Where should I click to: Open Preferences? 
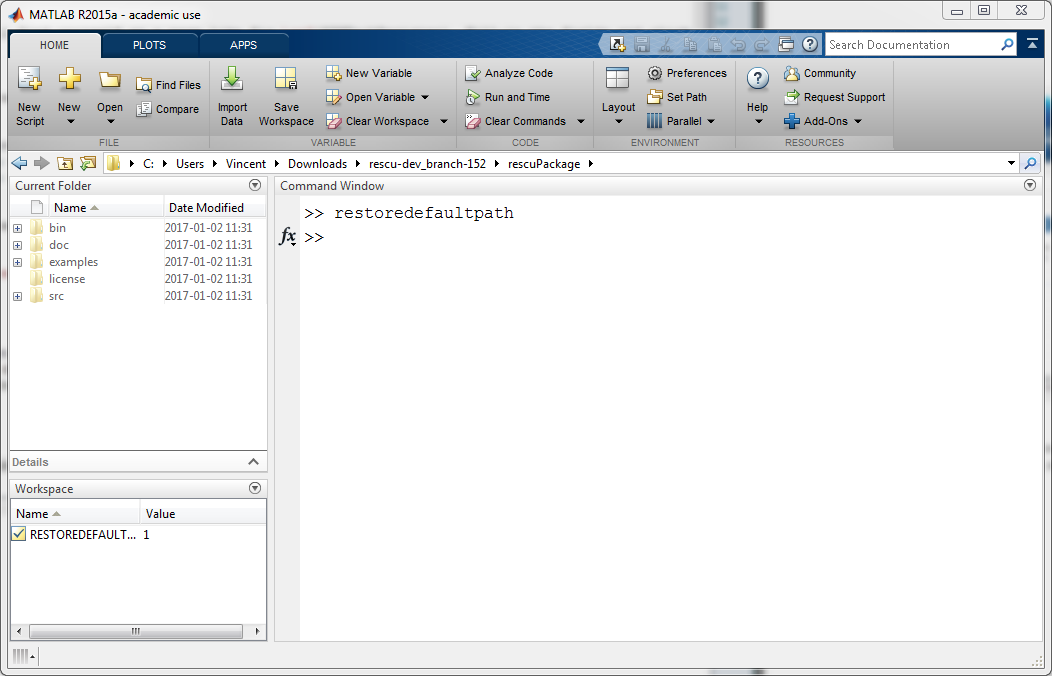[687, 72]
